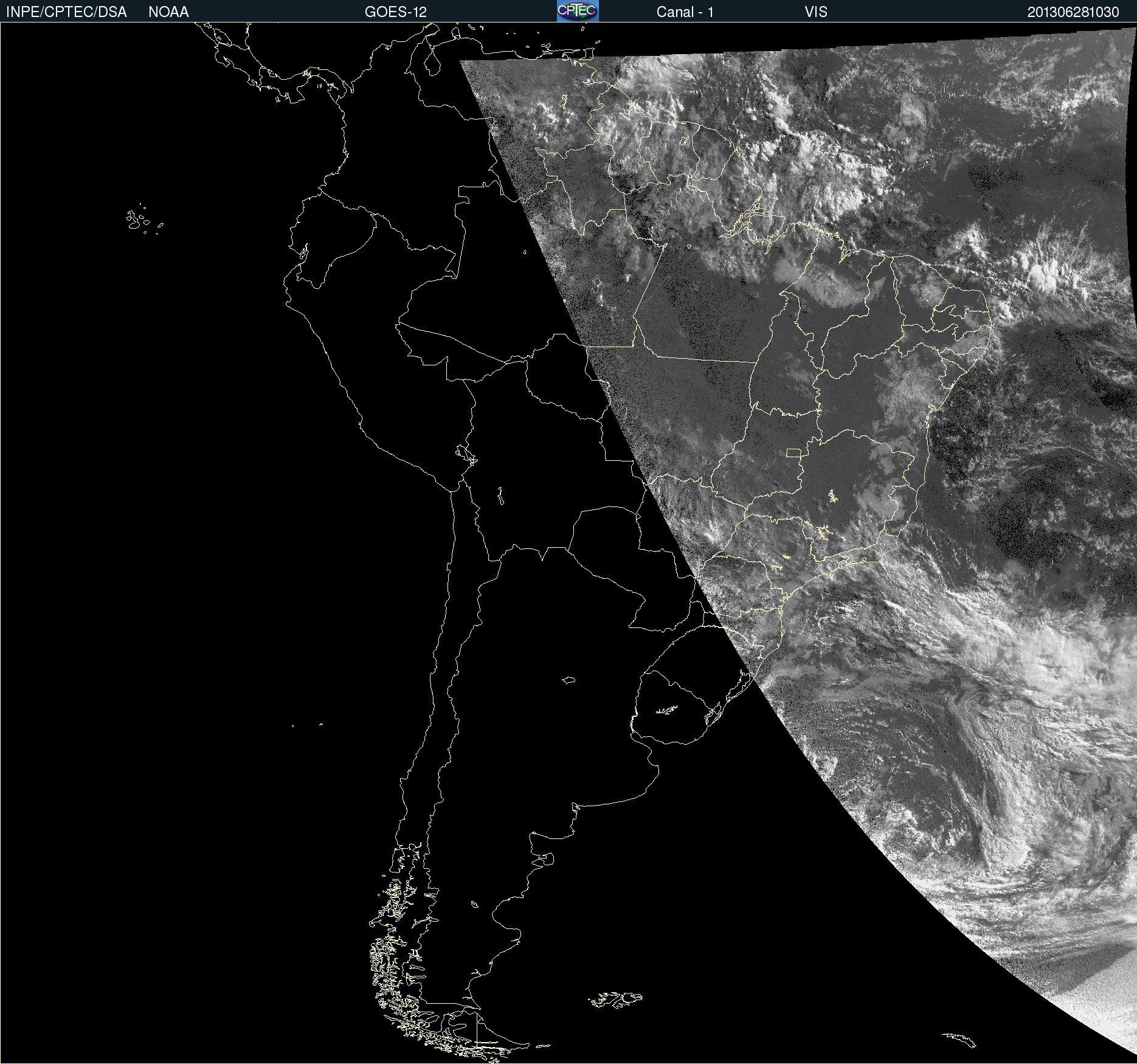The image size is (1137, 1064).
Task: Click the 'Canal - 1' label
Action: pos(685,12)
